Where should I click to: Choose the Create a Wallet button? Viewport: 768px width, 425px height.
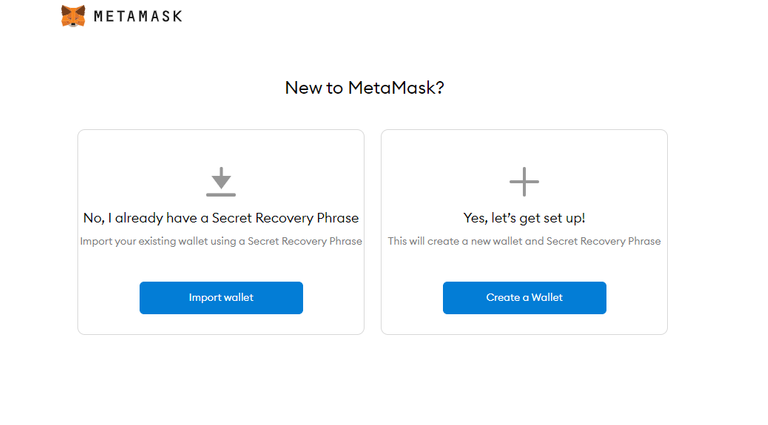tap(525, 298)
